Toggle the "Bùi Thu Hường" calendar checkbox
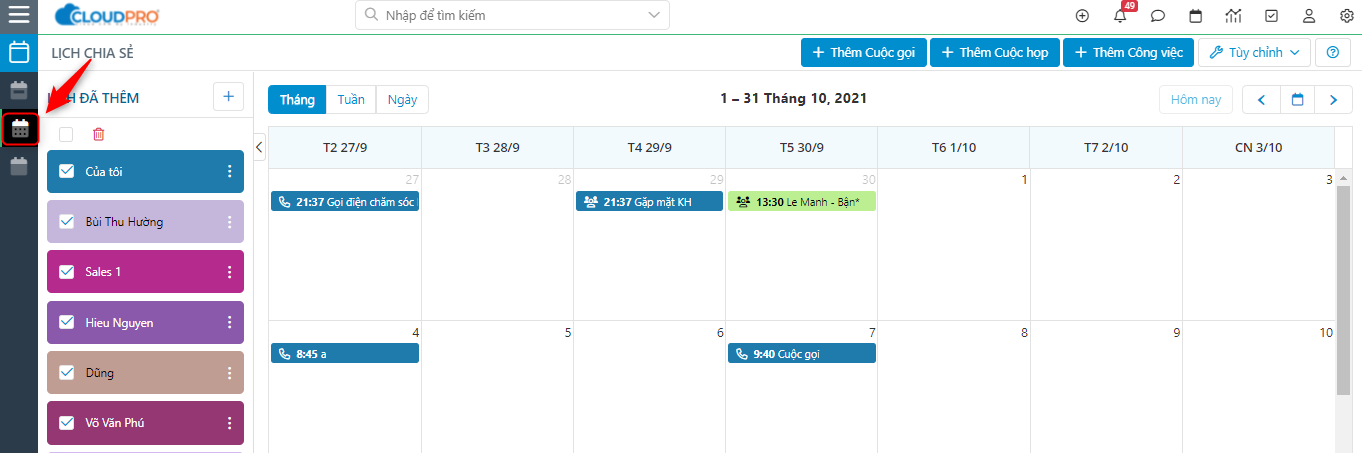The width and height of the screenshot is (1362, 453). [67, 222]
